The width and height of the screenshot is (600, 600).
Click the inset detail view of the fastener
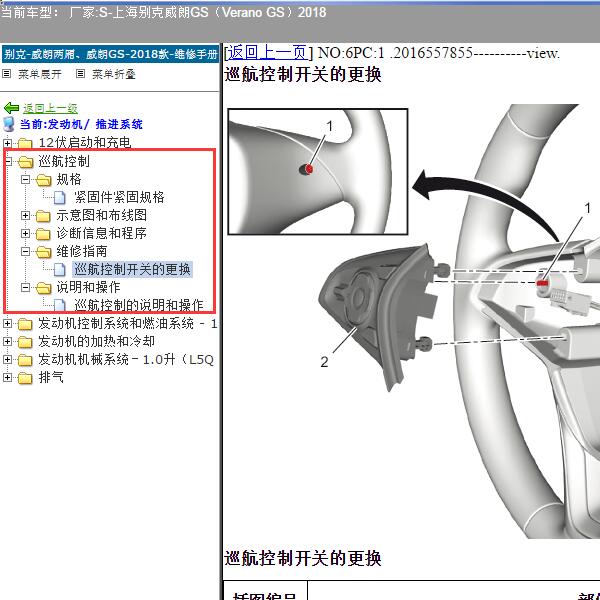point(318,171)
